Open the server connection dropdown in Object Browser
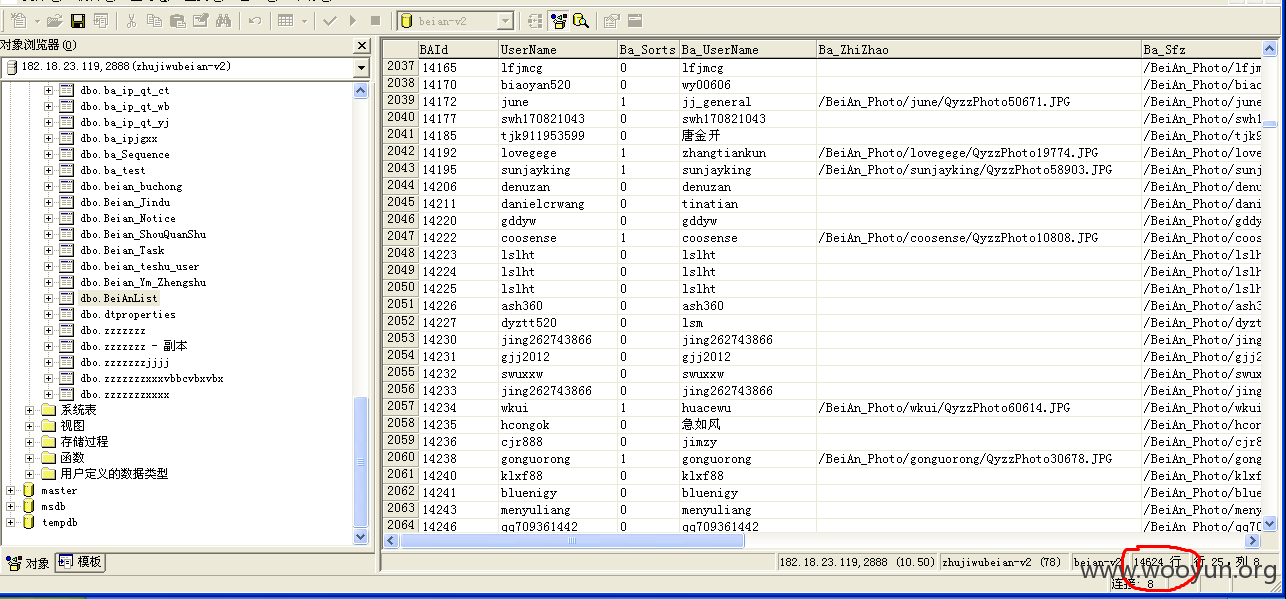This screenshot has width=1286, height=599. pyautogui.click(x=361, y=67)
